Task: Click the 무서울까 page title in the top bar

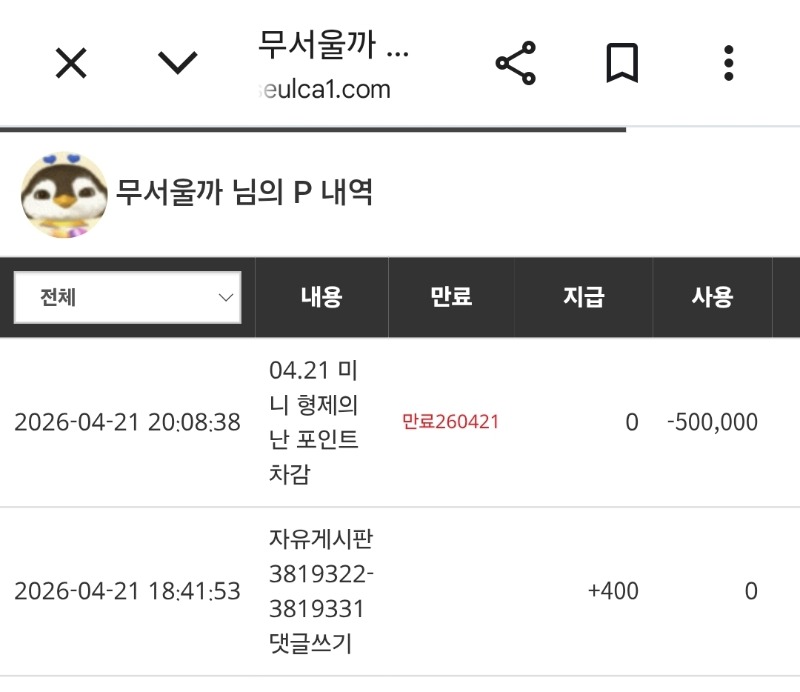Action: (333, 46)
